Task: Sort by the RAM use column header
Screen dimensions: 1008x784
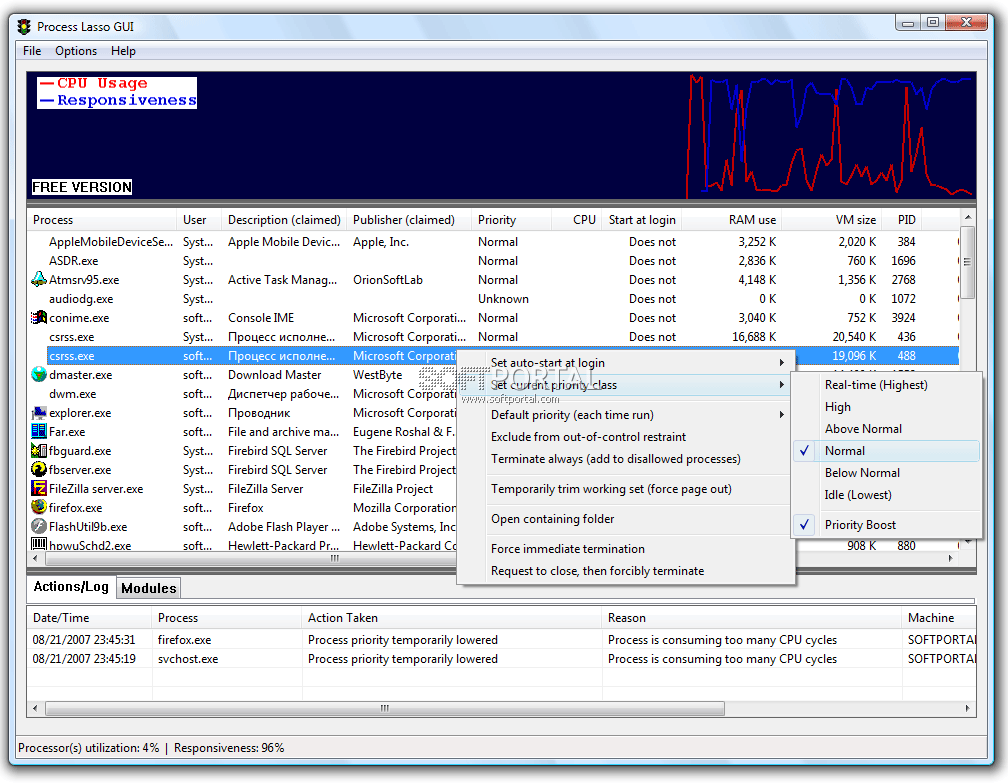Action: tap(732, 220)
